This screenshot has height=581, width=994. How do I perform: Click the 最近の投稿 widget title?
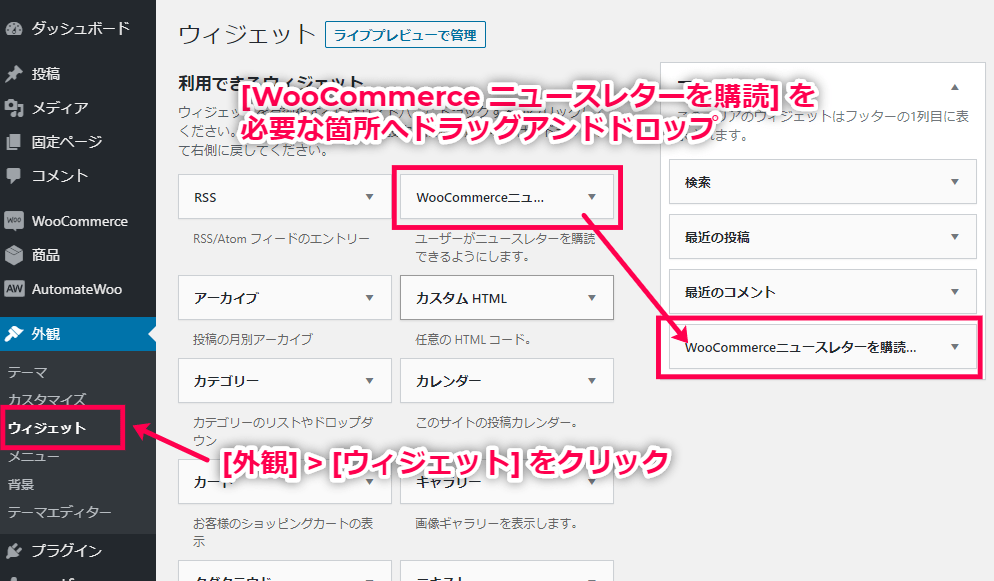(717, 238)
